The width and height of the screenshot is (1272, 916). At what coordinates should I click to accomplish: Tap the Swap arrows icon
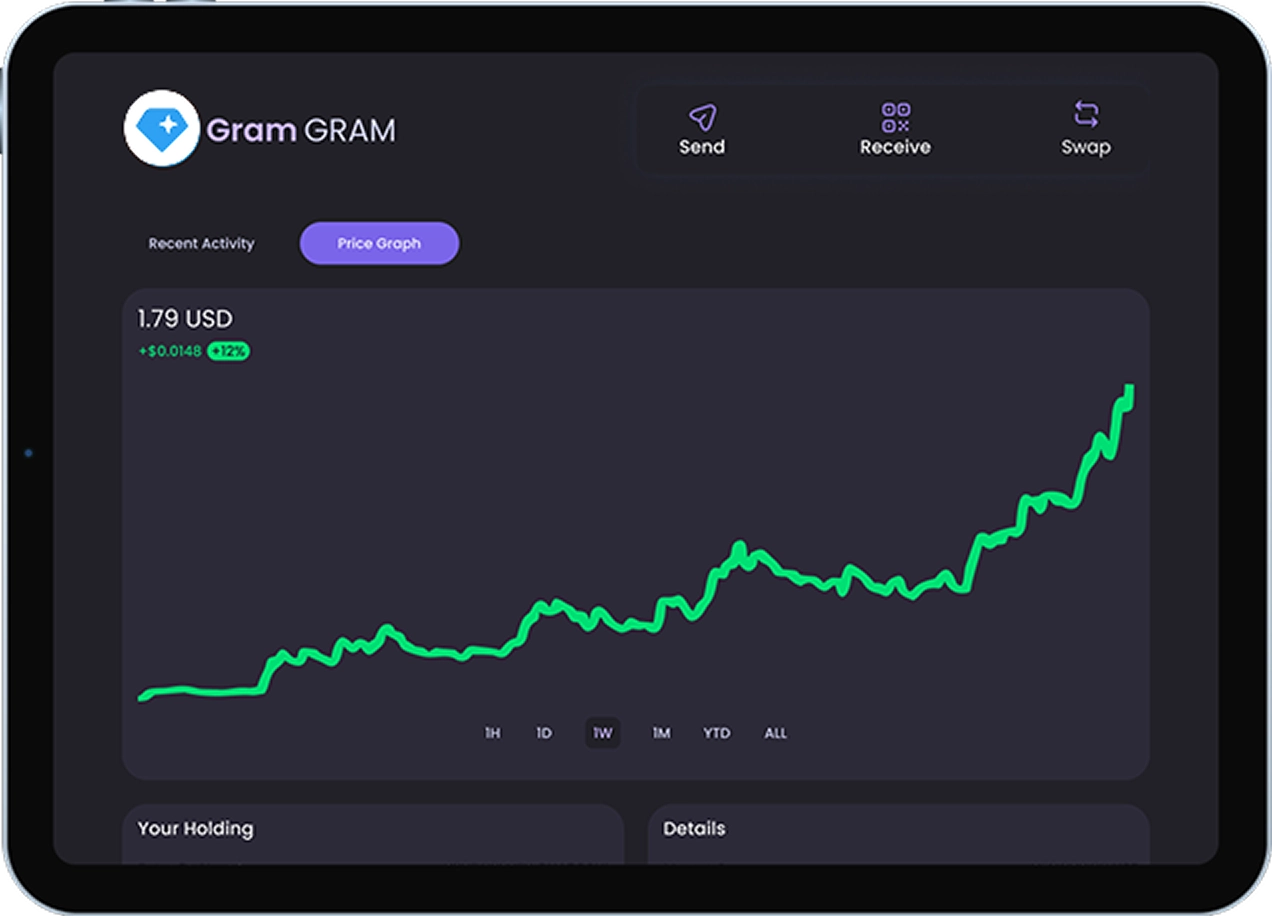tap(1086, 114)
